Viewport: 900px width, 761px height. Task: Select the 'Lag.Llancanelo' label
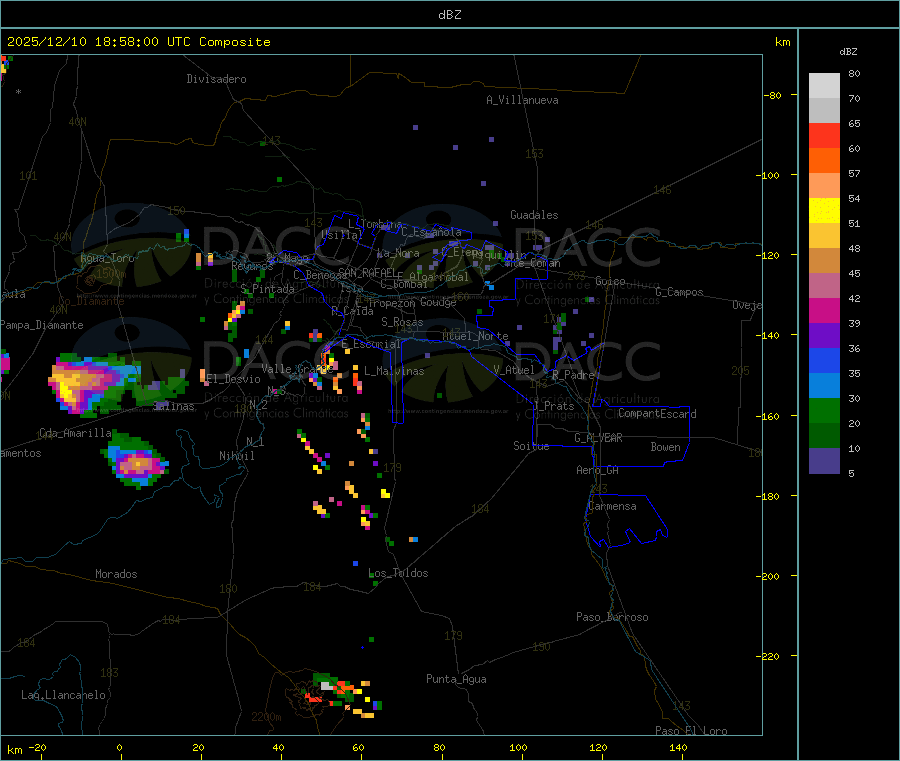click(64, 695)
